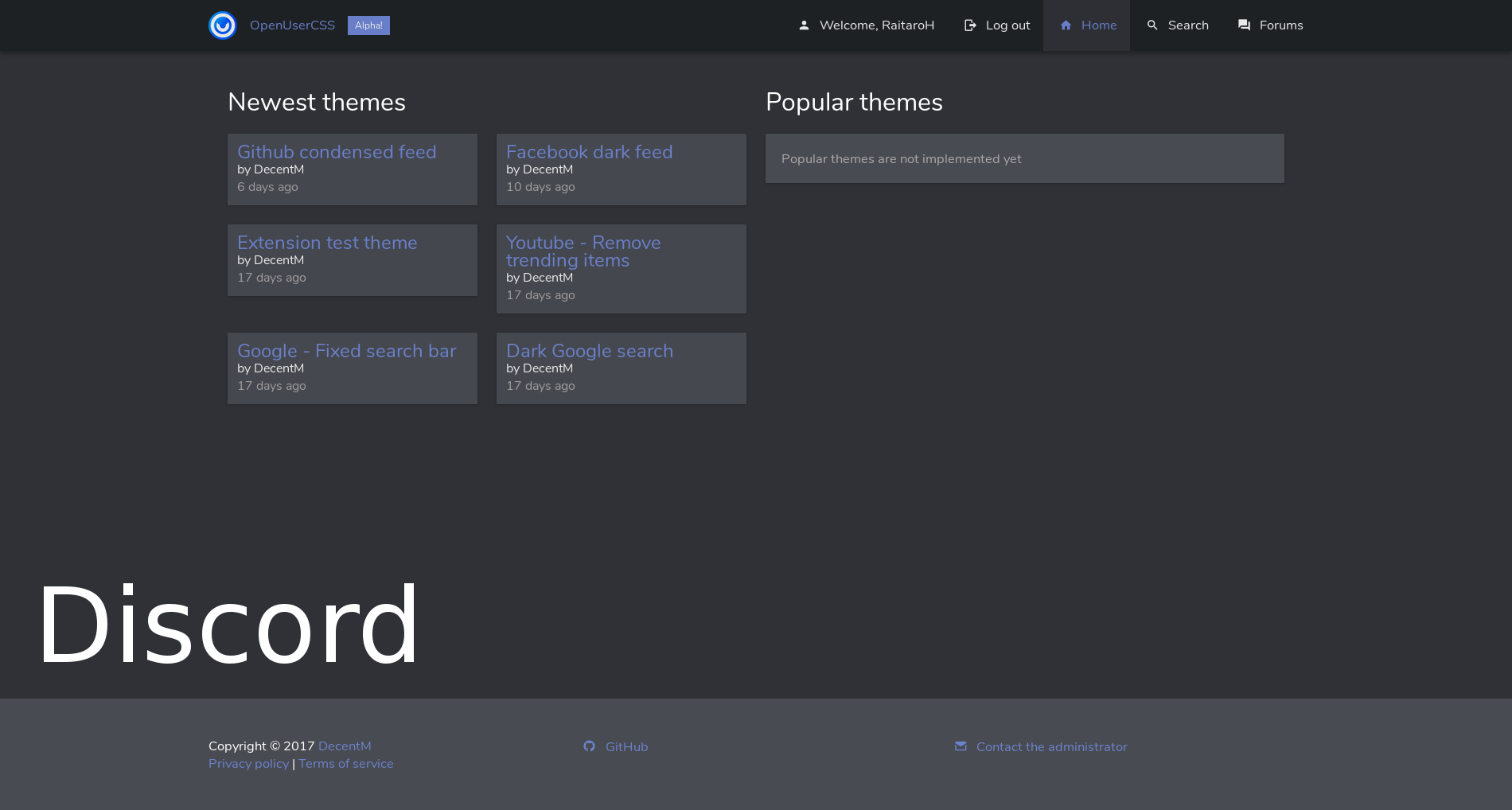
Task: Click 'by DecentM' under Dark Google search
Action: (540, 368)
